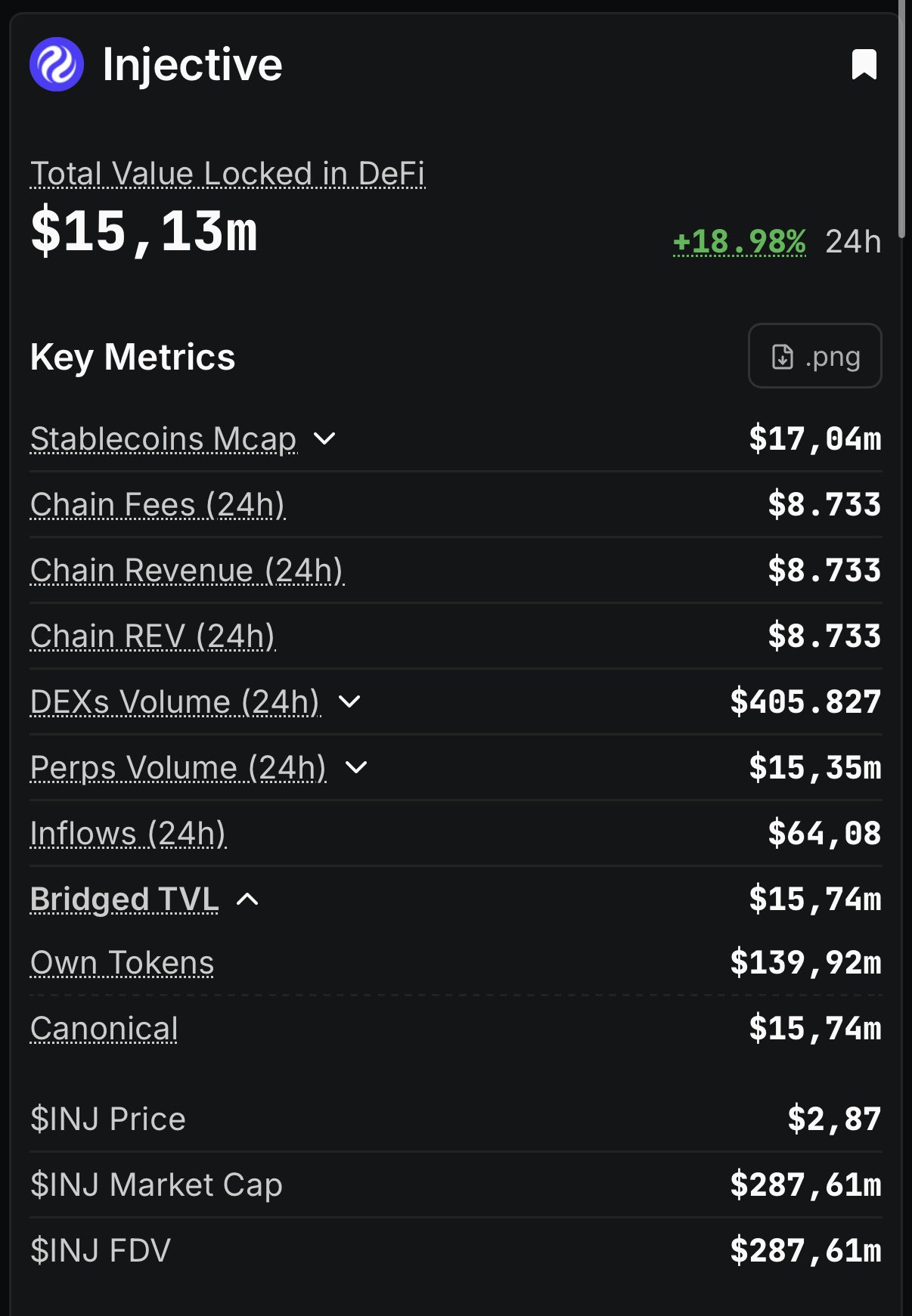Click the Chain Revenue (24h) label
Viewport: 912px width, 1316px height.
(x=187, y=570)
